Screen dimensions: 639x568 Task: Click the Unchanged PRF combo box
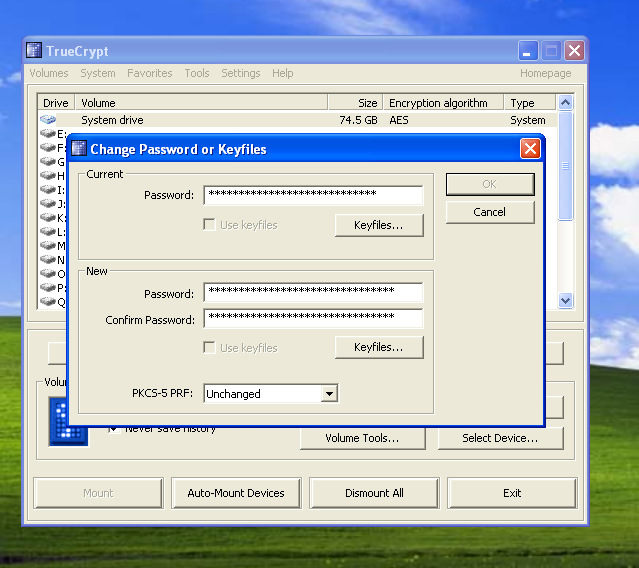[x=271, y=394]
